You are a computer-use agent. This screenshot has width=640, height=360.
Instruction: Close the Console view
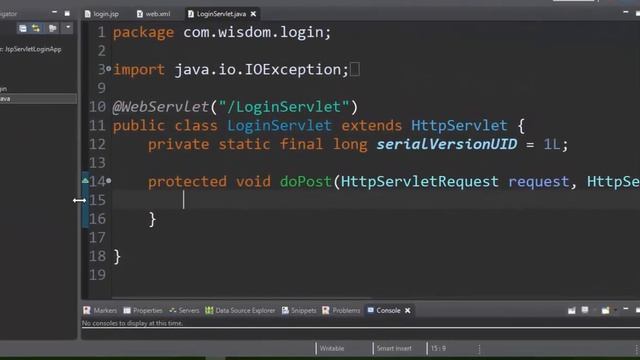coord(407,311)
